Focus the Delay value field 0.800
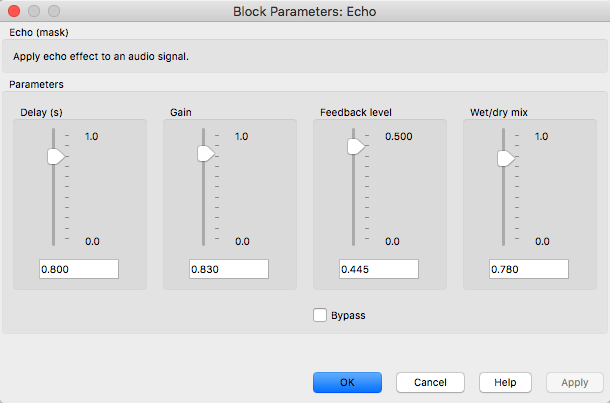The width and height of the screenshot is (610, 403). coord(79,269)
